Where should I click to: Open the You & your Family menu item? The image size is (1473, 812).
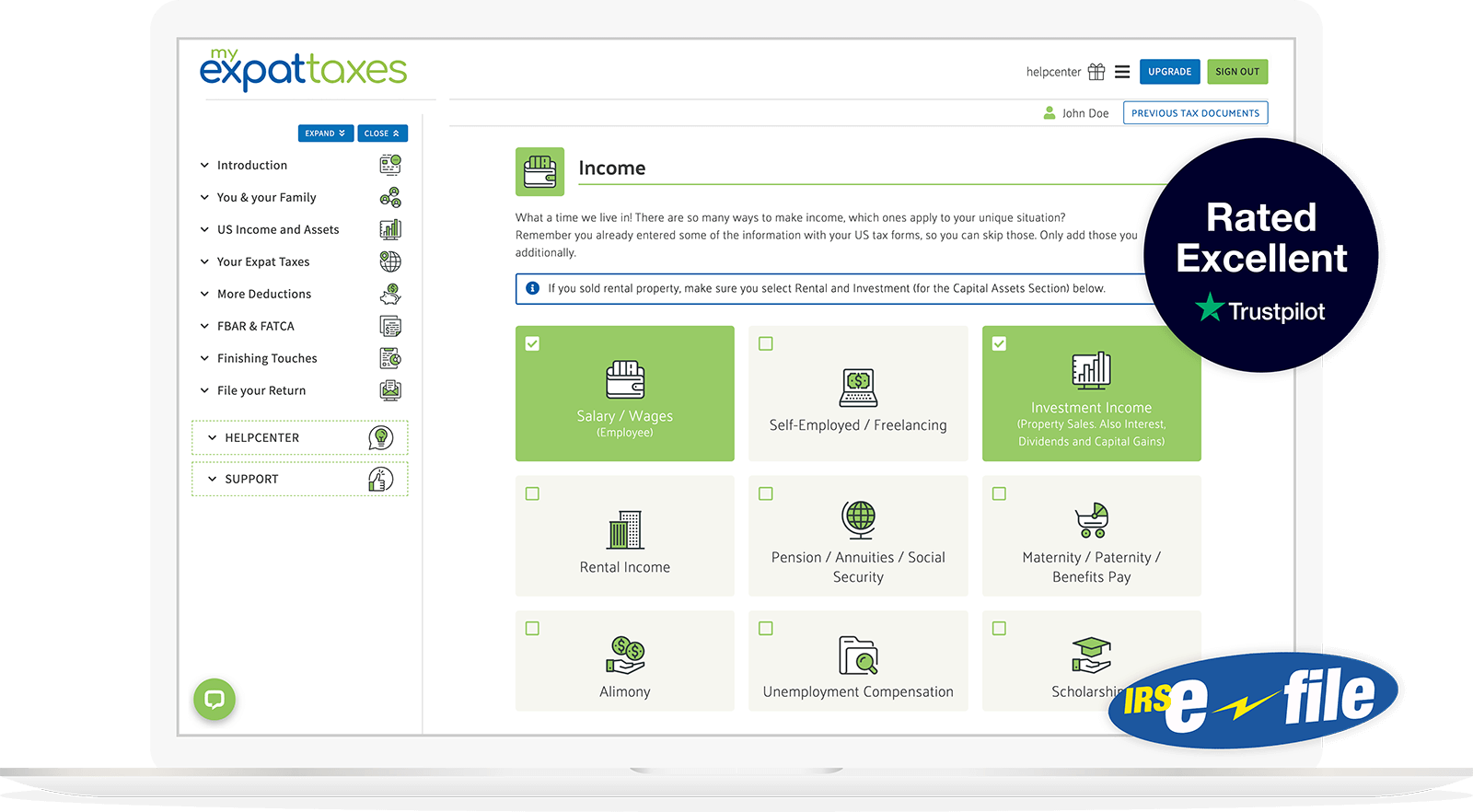coord(266,198)
